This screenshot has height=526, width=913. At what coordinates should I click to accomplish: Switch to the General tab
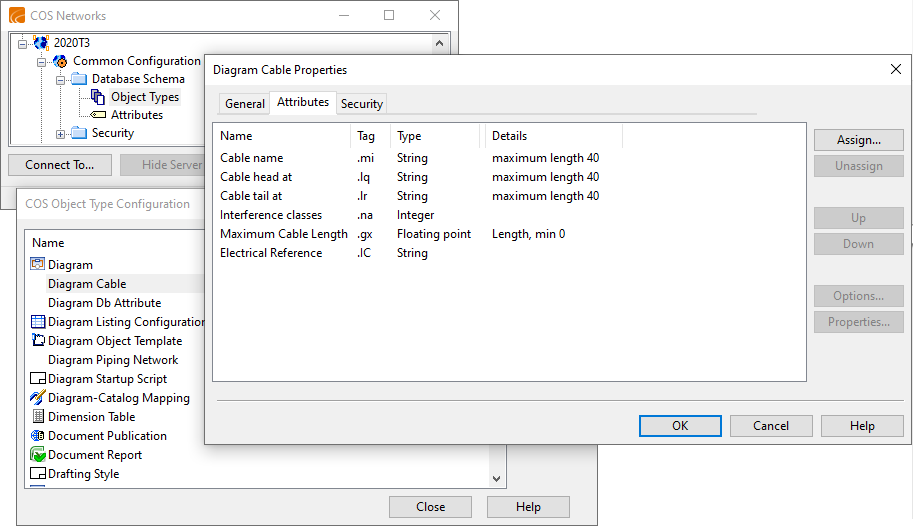point(245,104)
